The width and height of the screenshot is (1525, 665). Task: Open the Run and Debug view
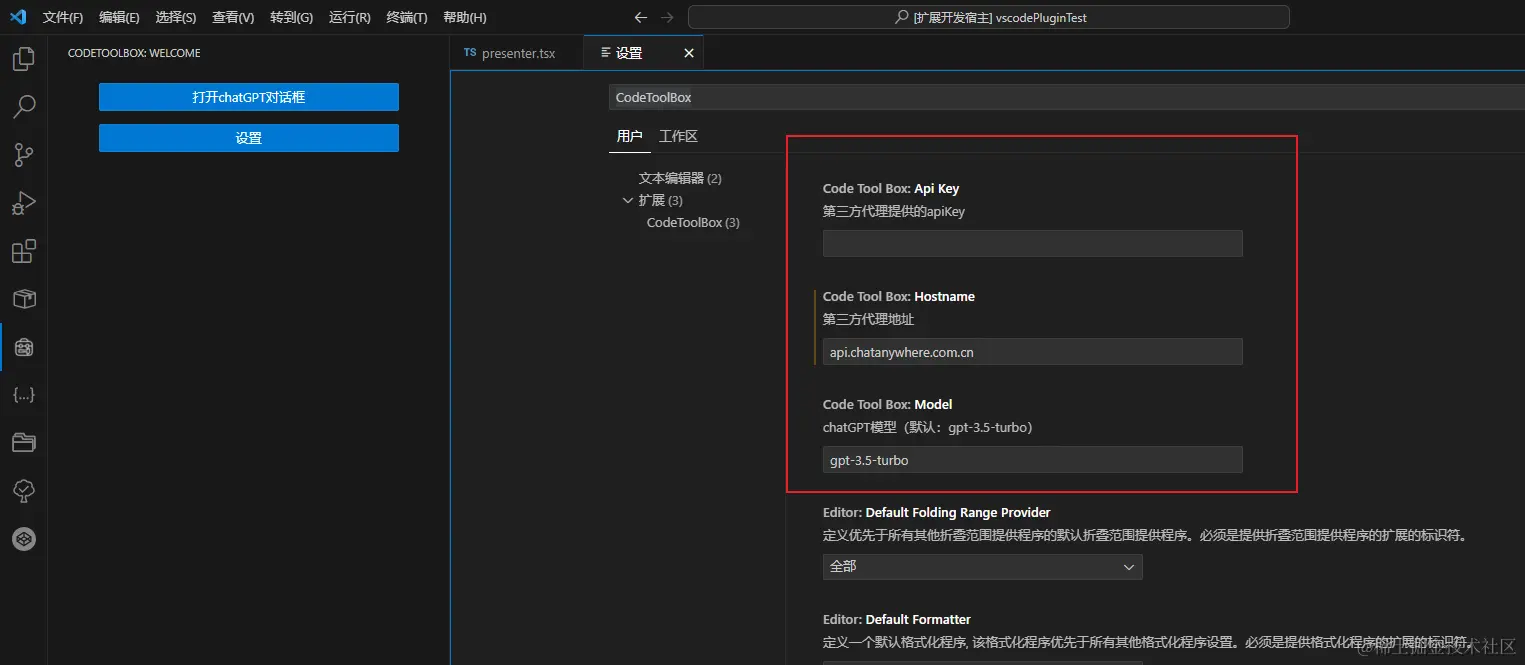[x=23, y=203]
